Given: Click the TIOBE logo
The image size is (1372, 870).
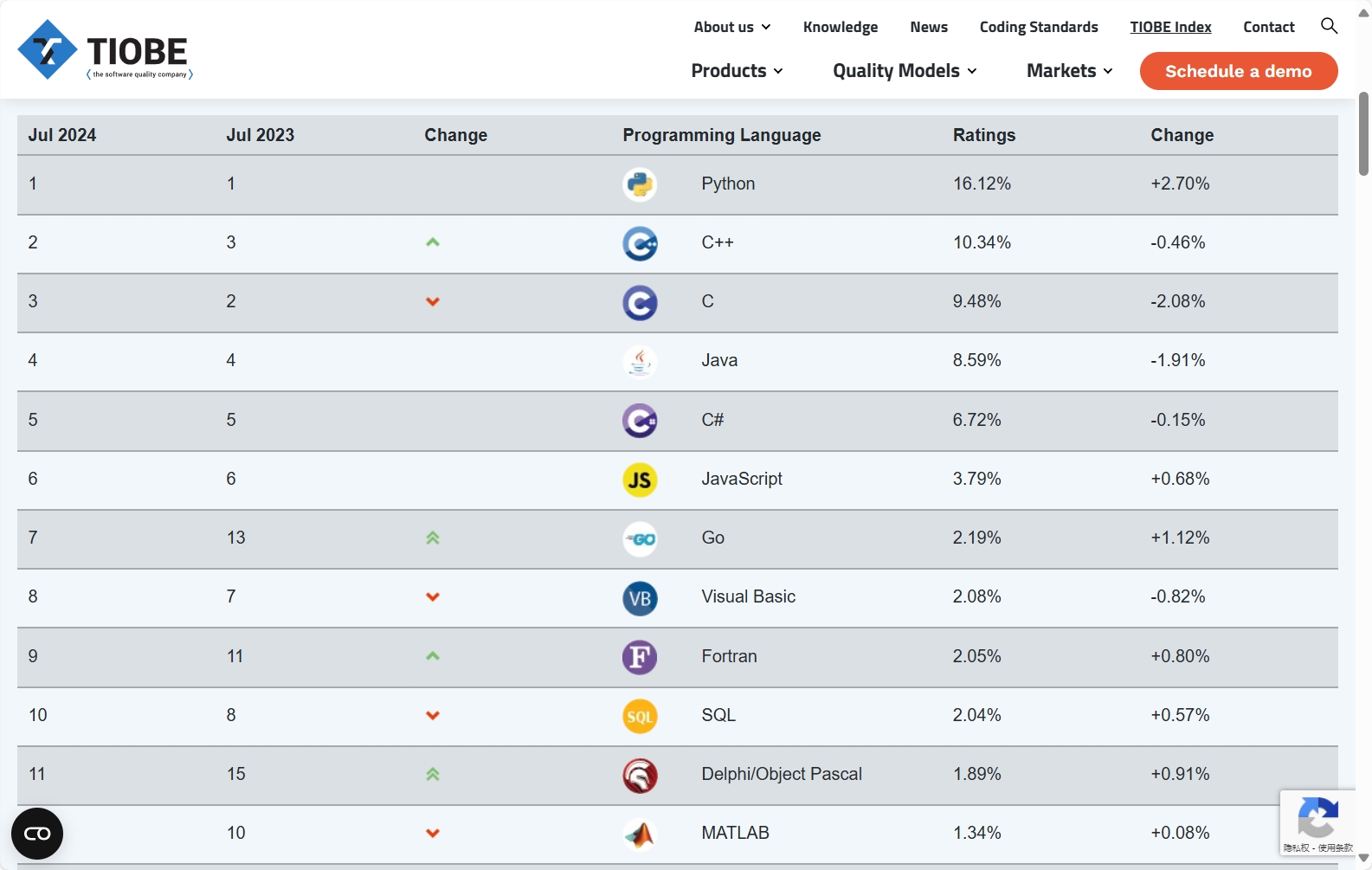Looking at the screenshot, I should (105, 50).
